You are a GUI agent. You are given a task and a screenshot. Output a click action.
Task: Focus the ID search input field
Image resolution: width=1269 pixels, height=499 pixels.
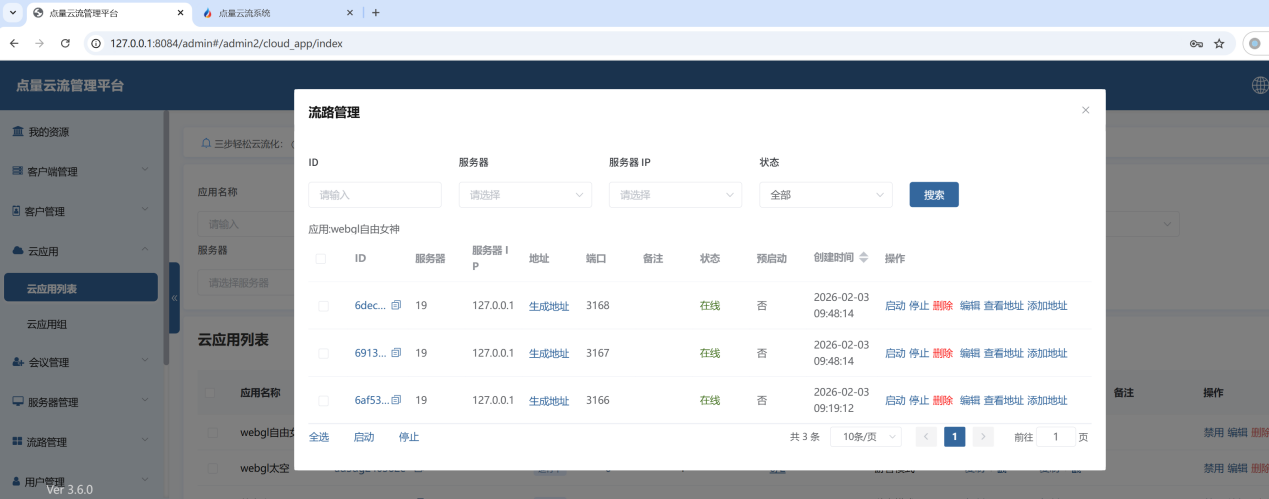[375, 195]
